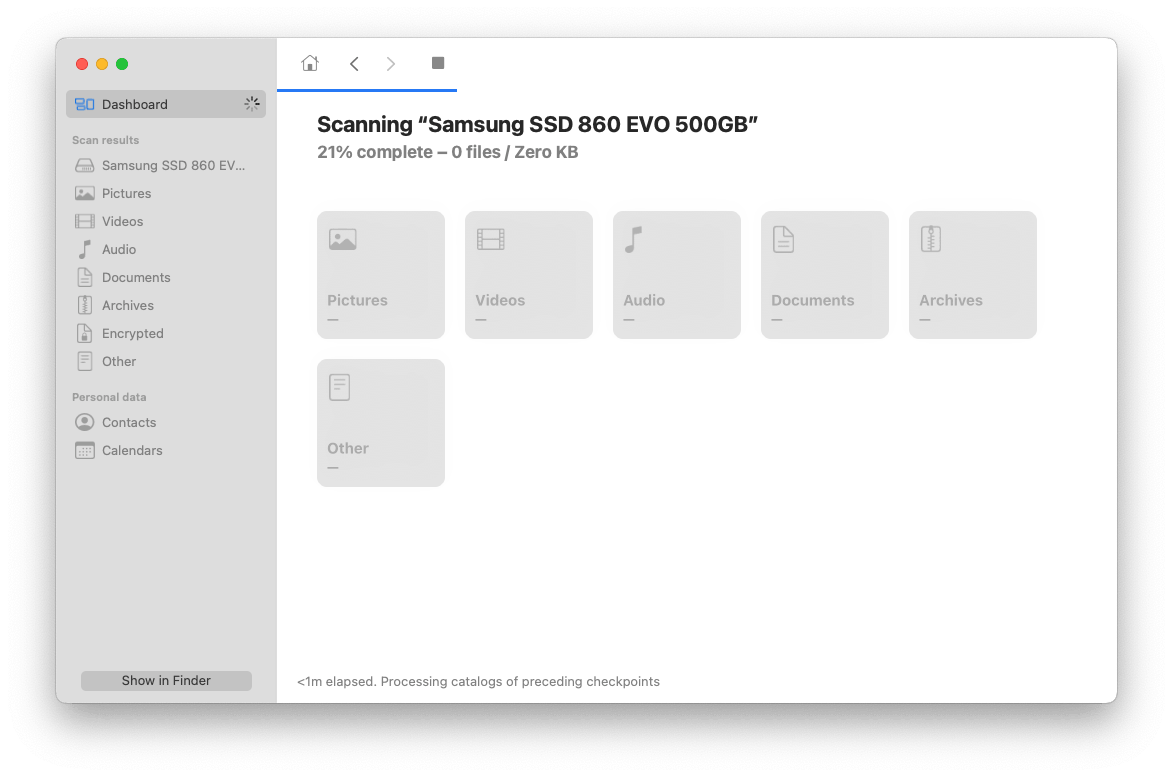
Task: Click the Show in Finder button
Action: click(166, 681)
